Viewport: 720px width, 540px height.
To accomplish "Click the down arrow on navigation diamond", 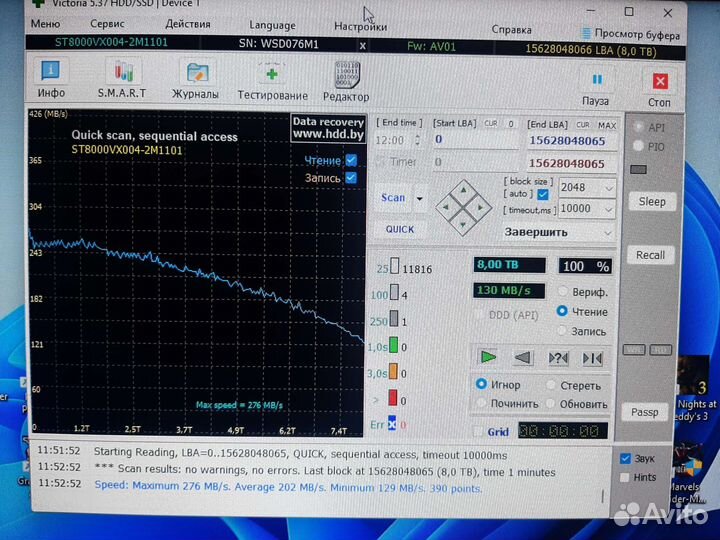I will pos(463,225).
